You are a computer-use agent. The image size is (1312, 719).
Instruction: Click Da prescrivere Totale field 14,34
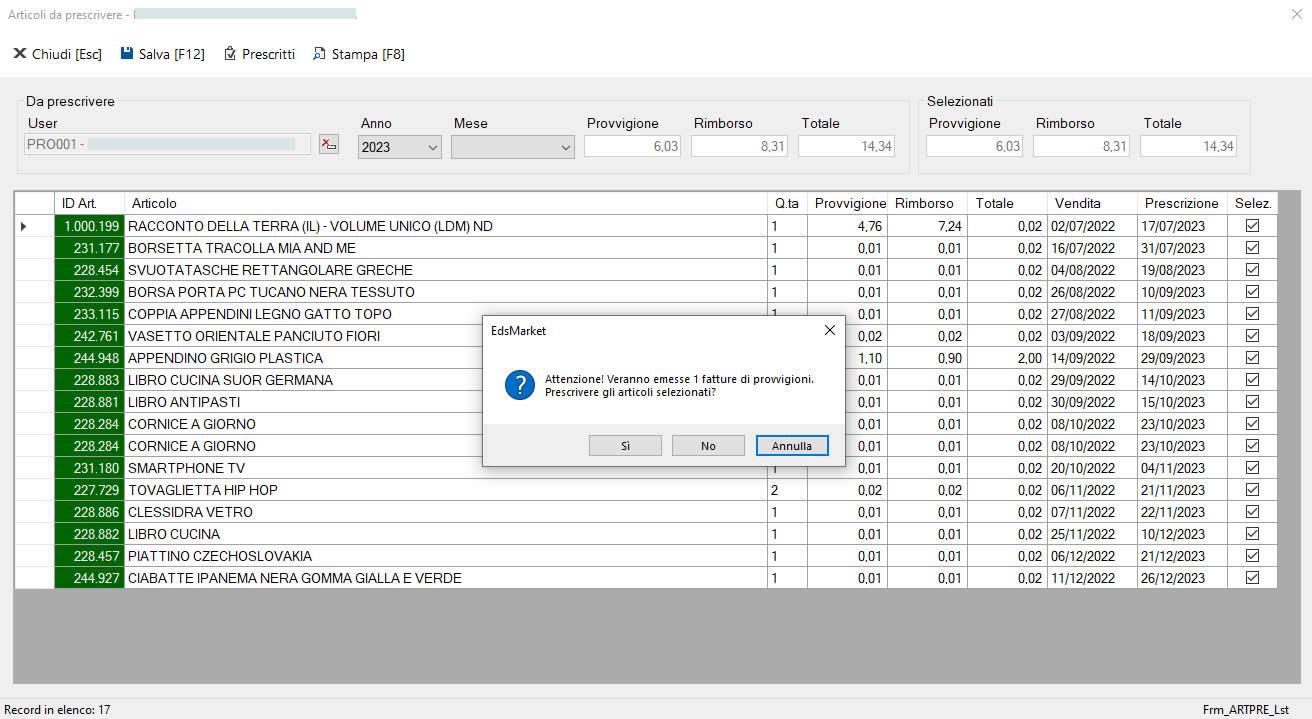(846, 146)
